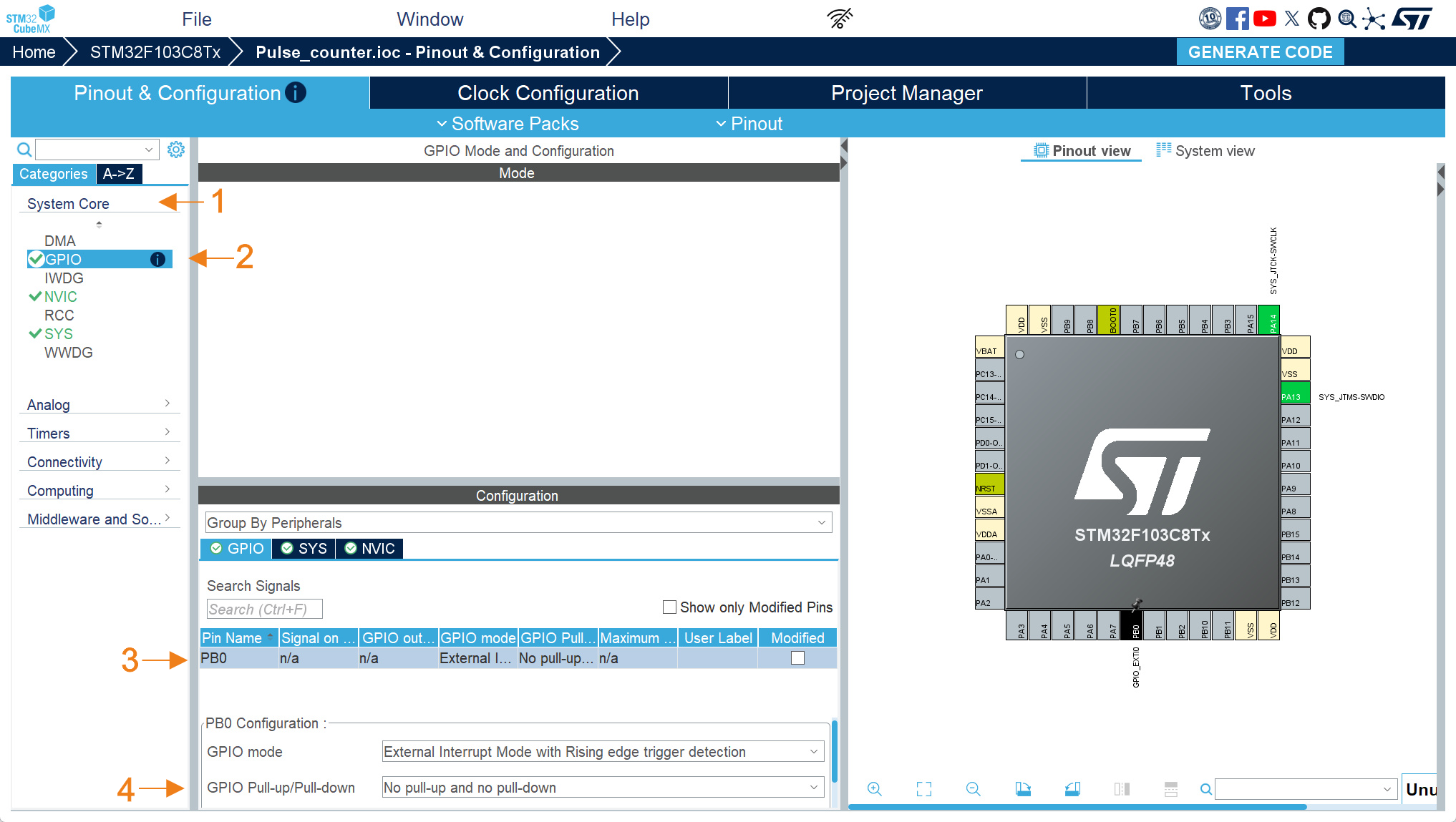Select NVIC in System Core
The height and width of the screenshot is (822, 1456).
coord(61,297)
